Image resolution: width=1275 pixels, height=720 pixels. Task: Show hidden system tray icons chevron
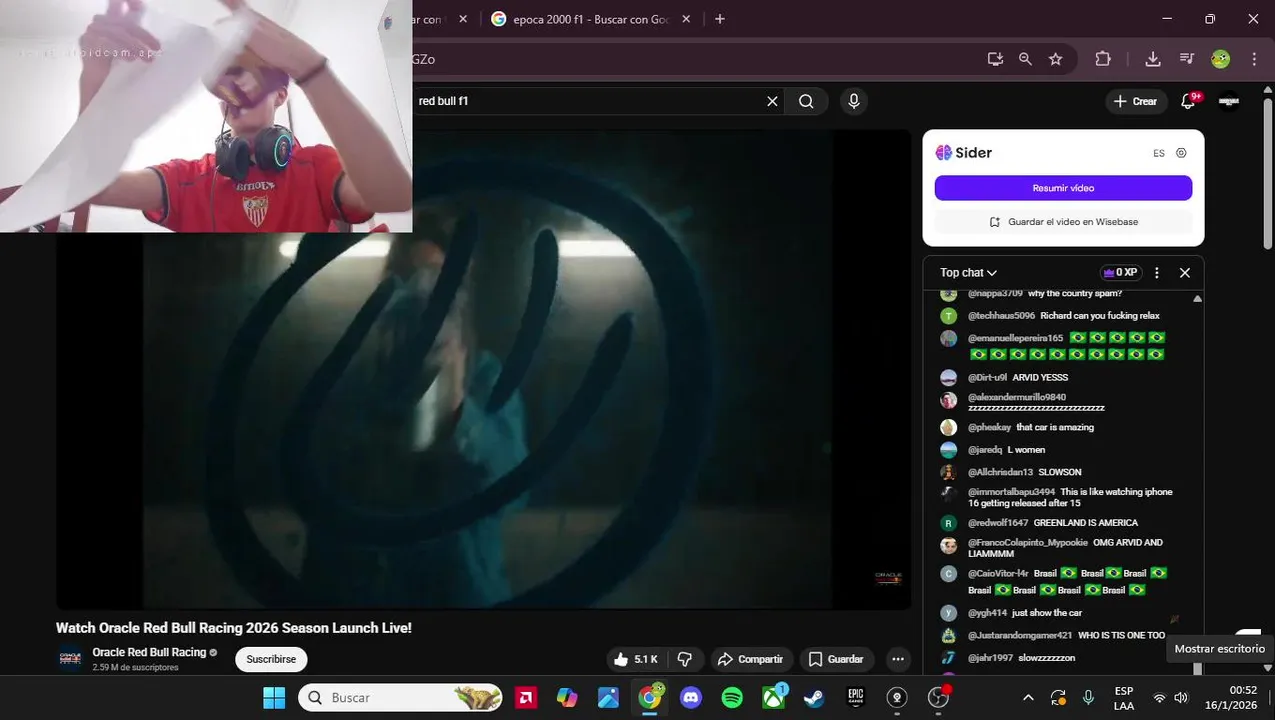pos(1028,697)
